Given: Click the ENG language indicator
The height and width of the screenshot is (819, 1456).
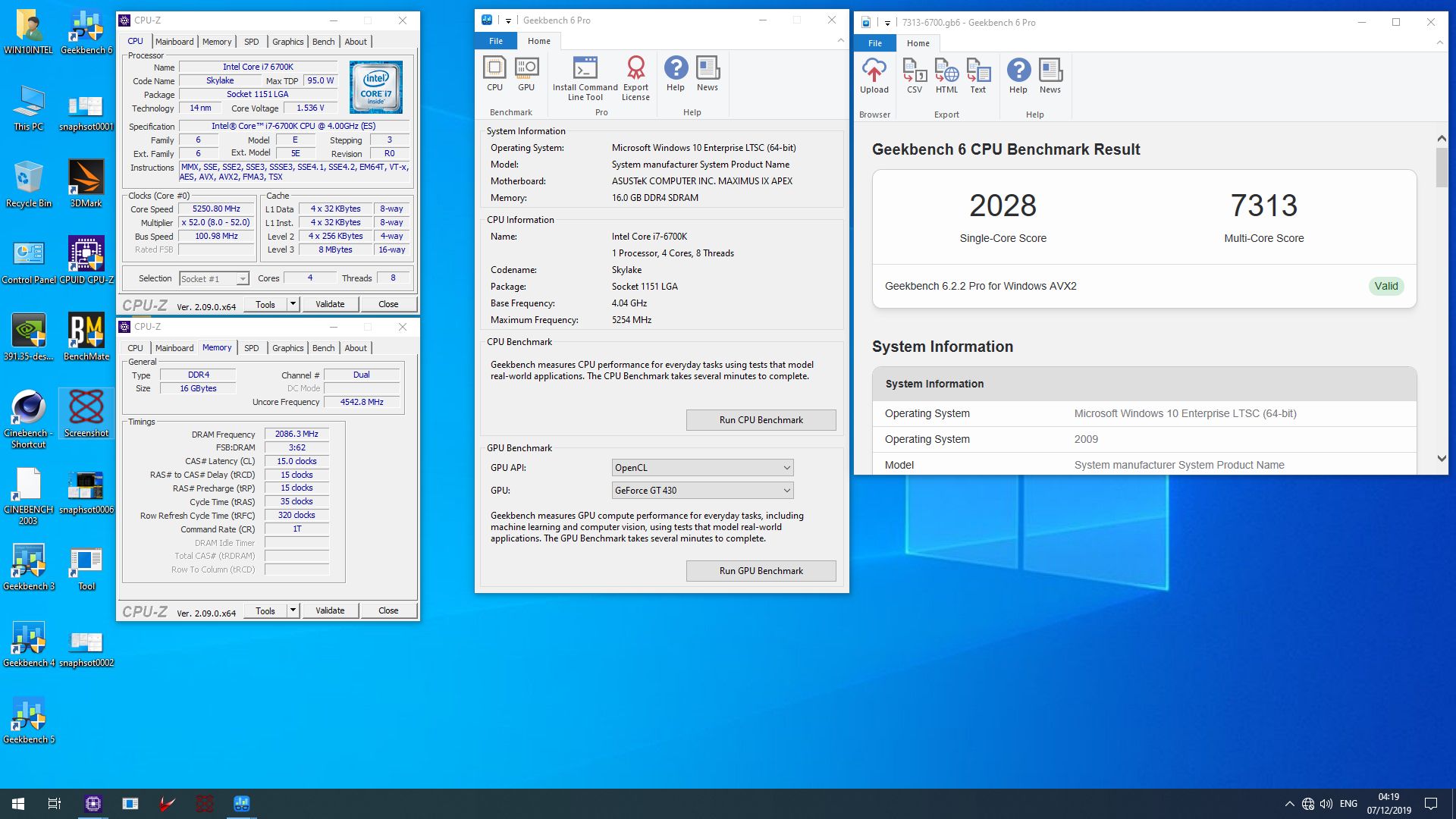Looking at the screenshot, I should coord(1348,804).
